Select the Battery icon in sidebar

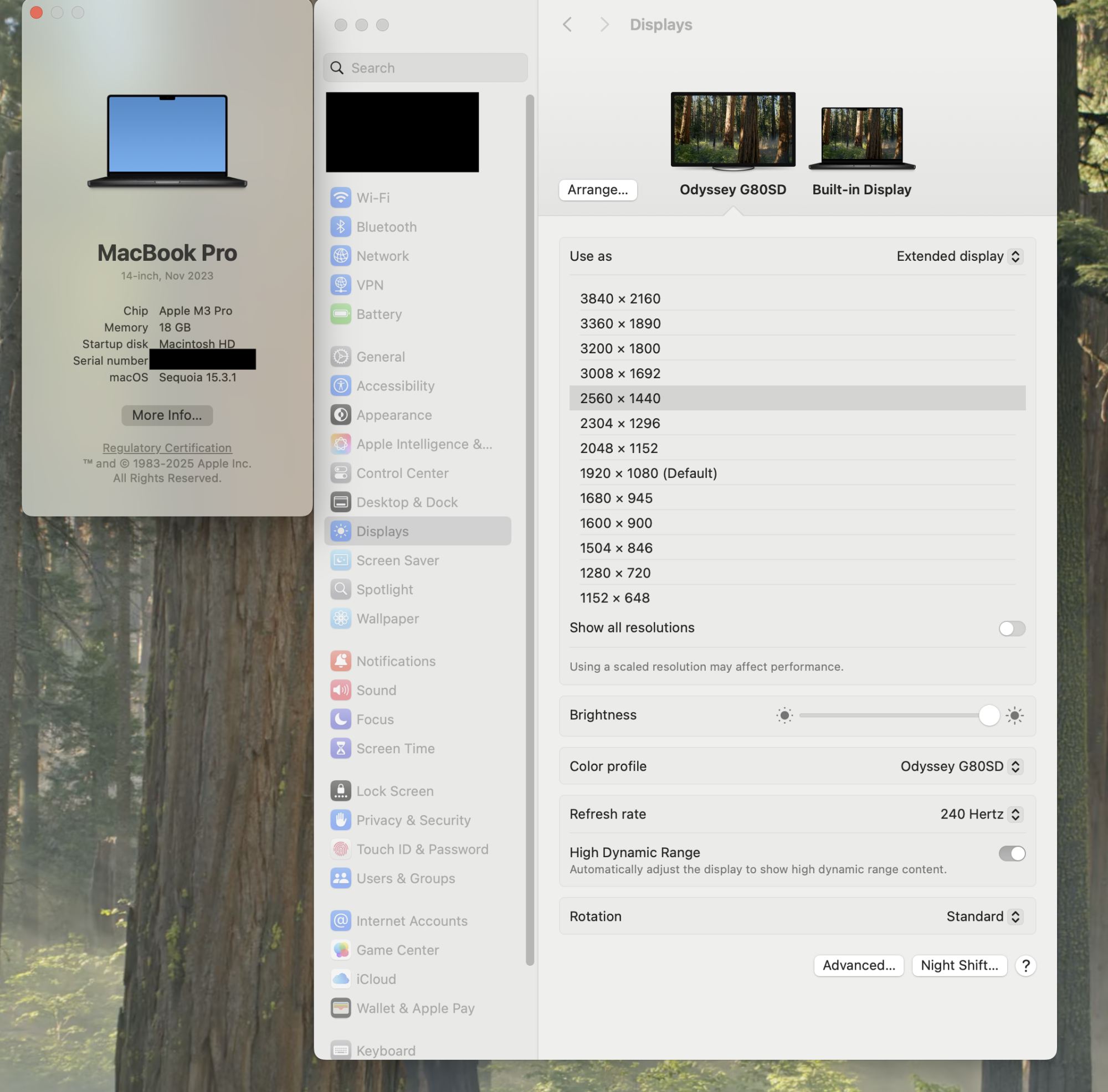click(x=341, y=314)
